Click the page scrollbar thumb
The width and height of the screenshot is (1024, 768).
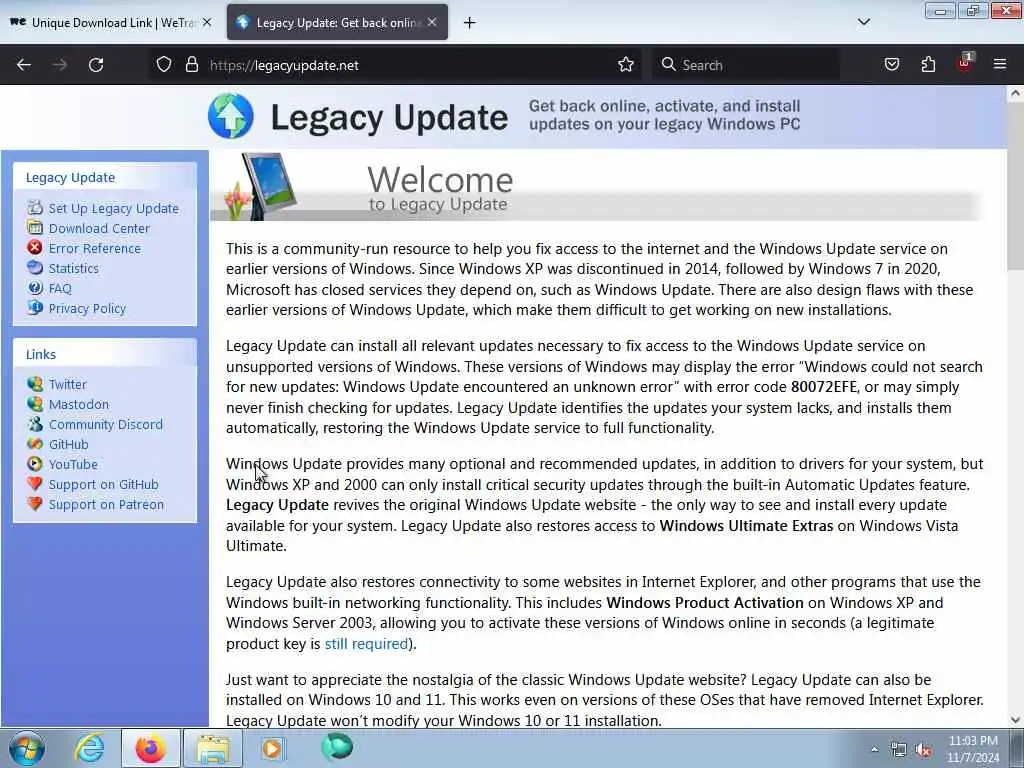click(x=1015, y=185)
